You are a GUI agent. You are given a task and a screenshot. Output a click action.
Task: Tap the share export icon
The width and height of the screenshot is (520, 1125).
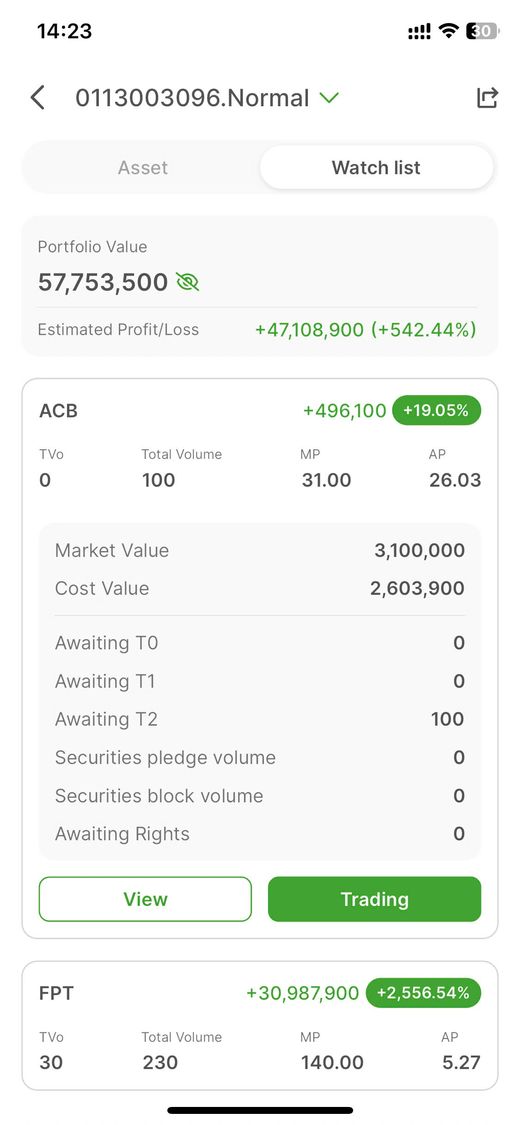click(487, 98)
